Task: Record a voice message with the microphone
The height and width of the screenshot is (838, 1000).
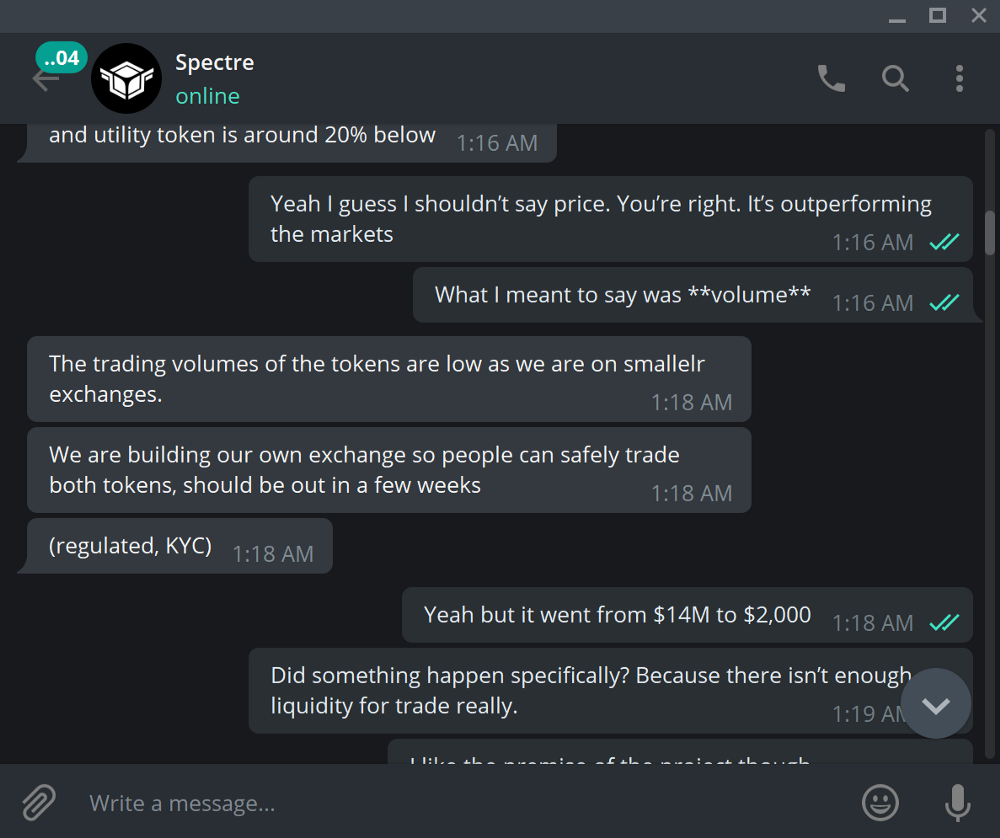Action: point(957,802)
